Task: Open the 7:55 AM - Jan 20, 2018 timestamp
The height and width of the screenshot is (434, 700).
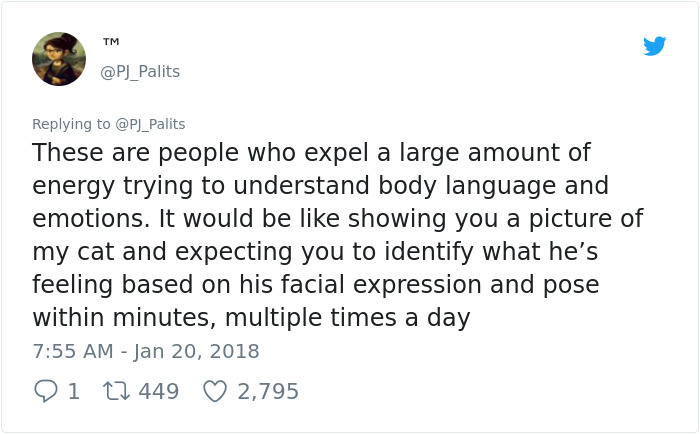Action: [x=146, y=352]
